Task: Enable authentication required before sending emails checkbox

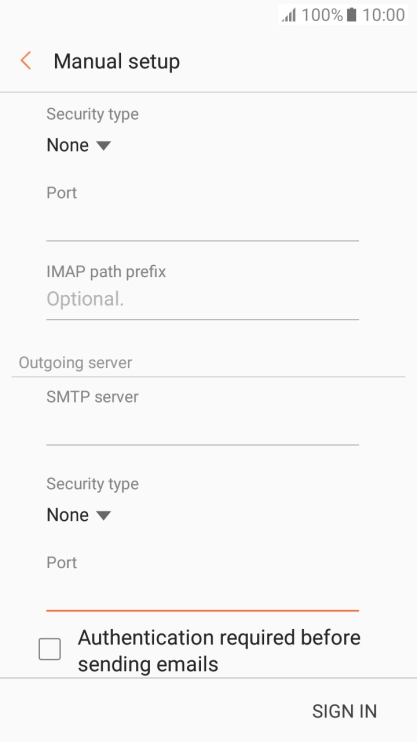Action: coord(50,649)
